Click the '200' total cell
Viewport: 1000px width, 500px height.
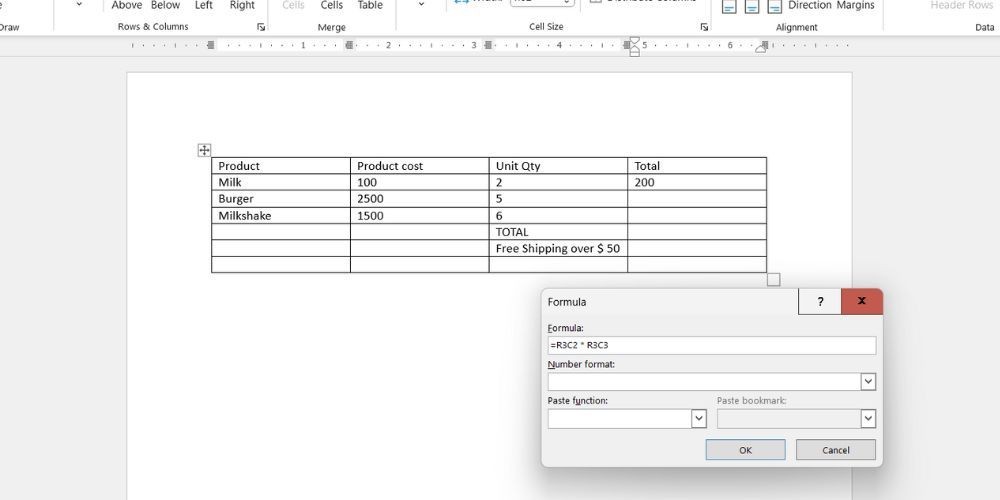point(697,182)
